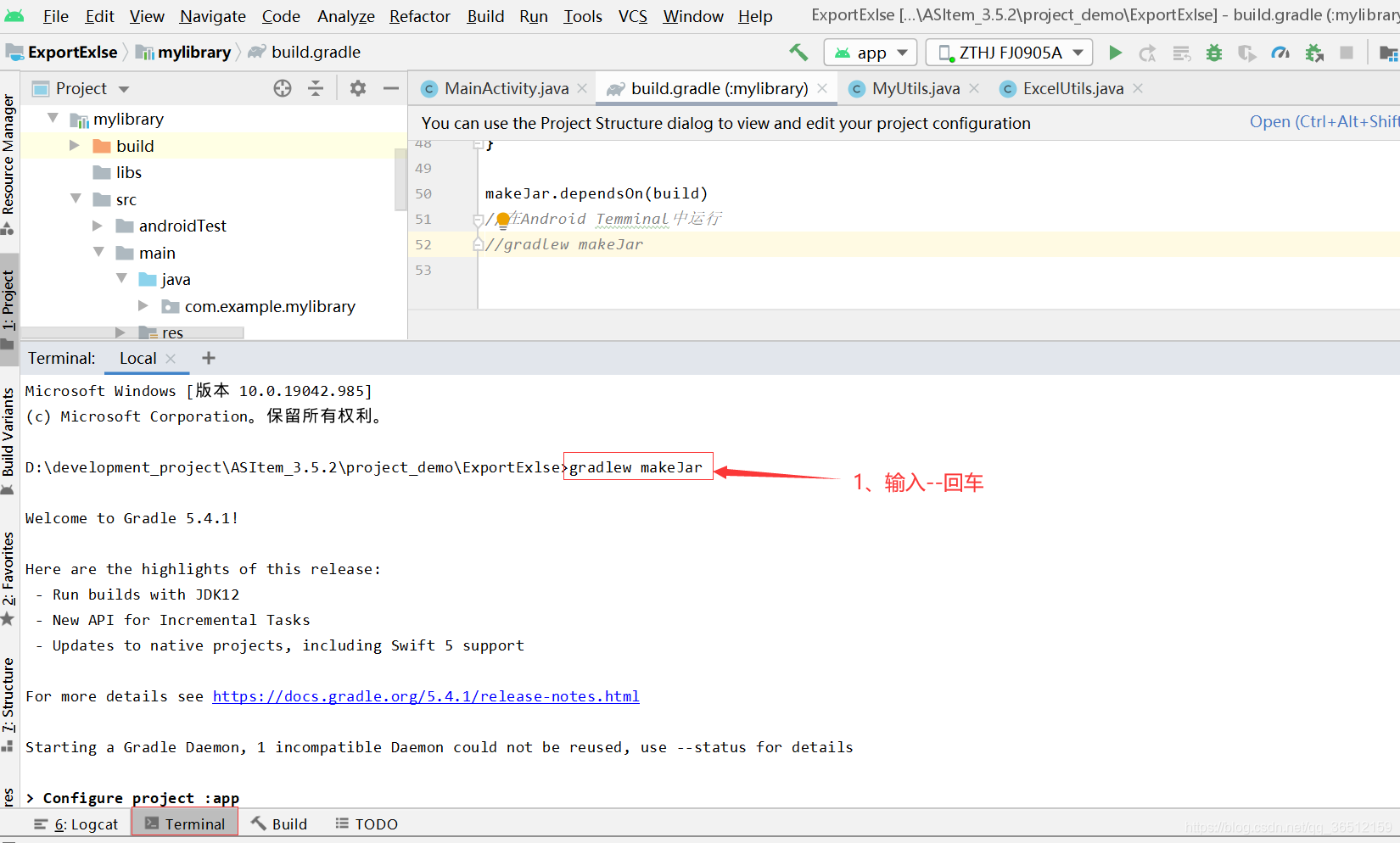The width and height of the screenshot is (1400, 843).
Task: Open the Tools menu
Action: tap(583, 16)
